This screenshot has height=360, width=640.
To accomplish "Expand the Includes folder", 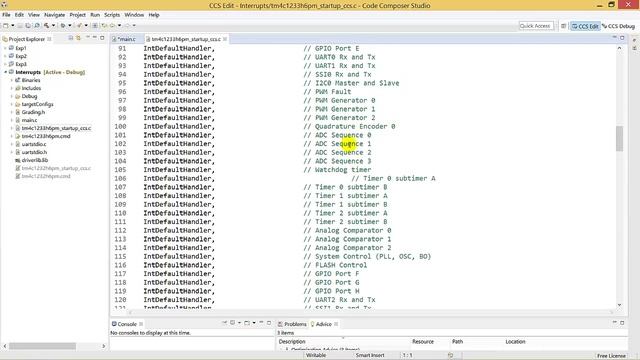I will [11, 88].
